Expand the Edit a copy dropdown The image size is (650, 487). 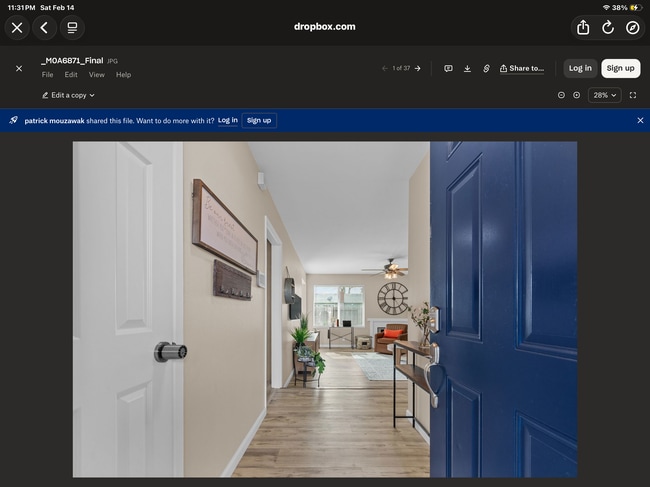(68, 95)
